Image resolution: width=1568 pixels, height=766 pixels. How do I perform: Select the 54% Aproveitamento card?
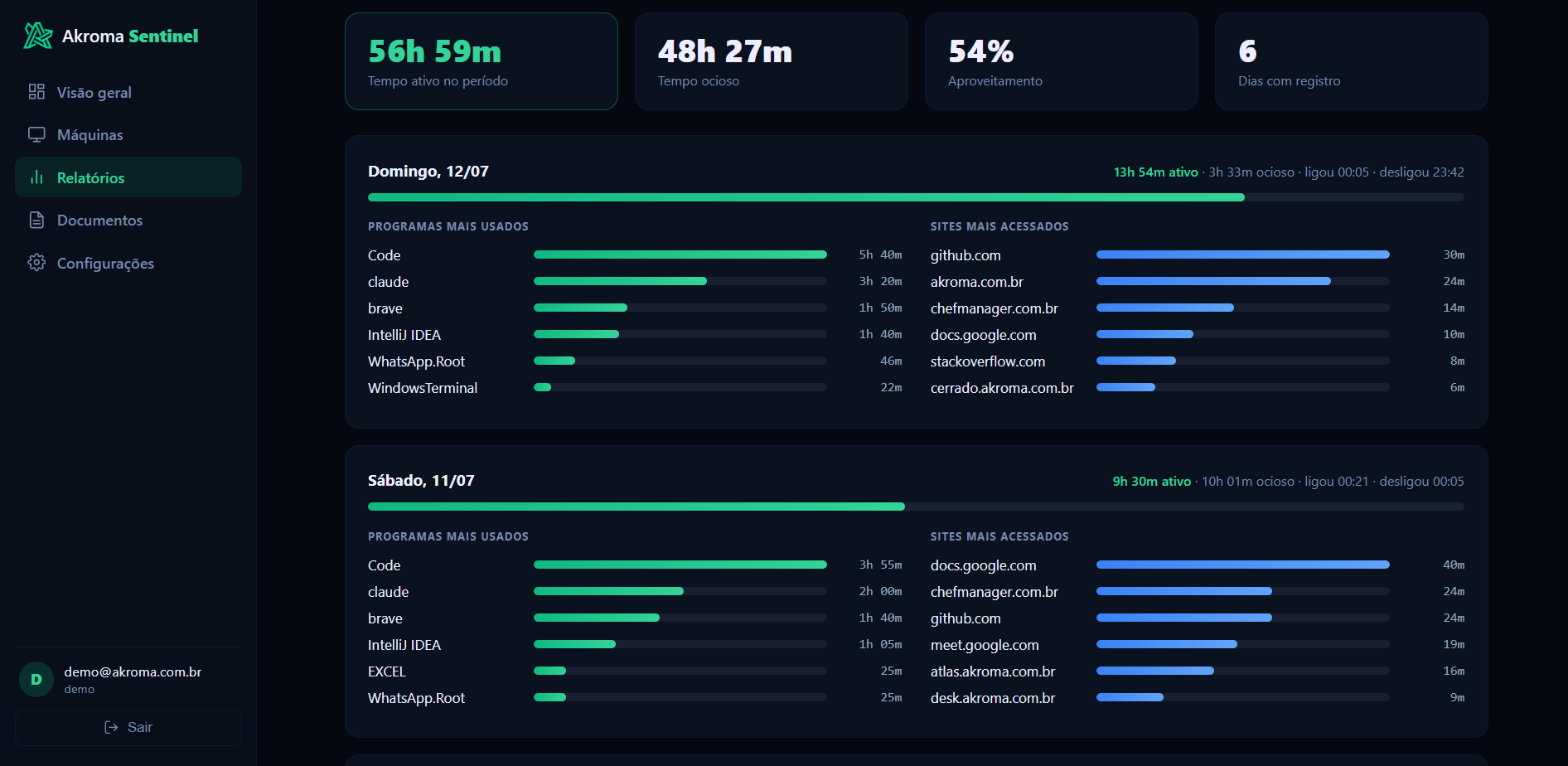point(1062,61)
